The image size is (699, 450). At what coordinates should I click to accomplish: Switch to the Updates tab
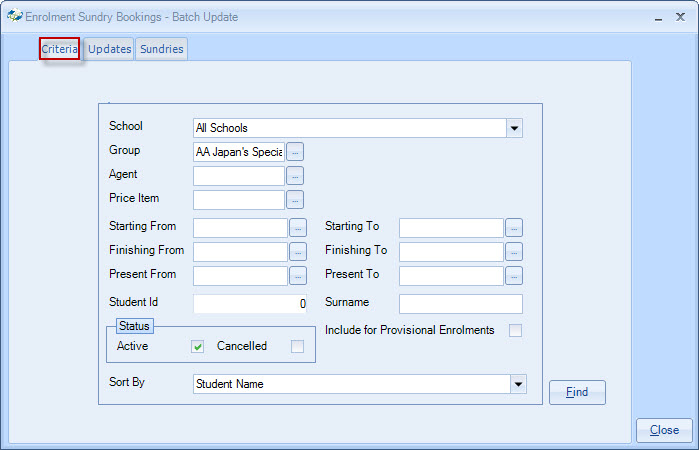pyautogui.click(x=109, y=49)
